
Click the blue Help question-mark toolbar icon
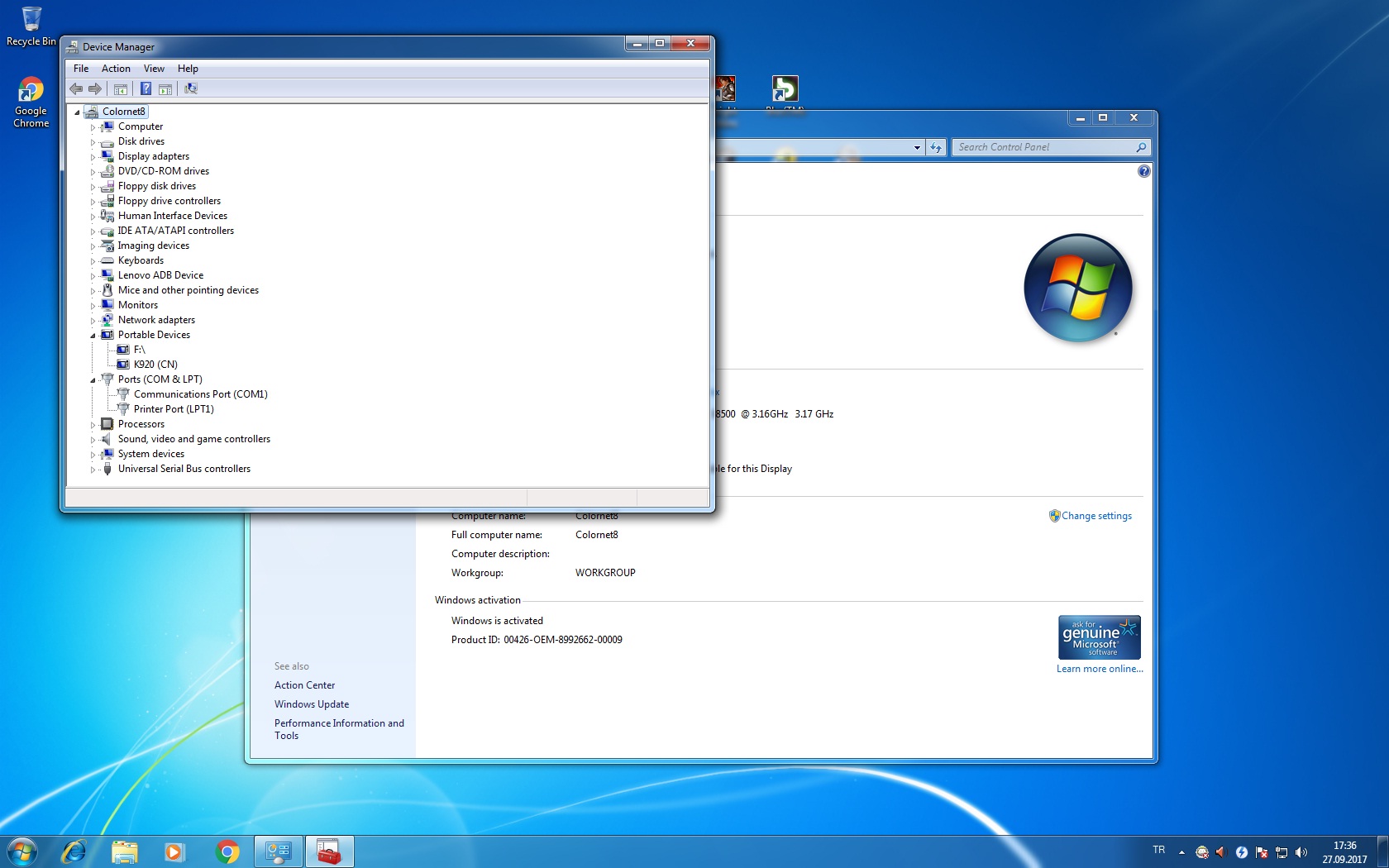(x=146, y=88)
